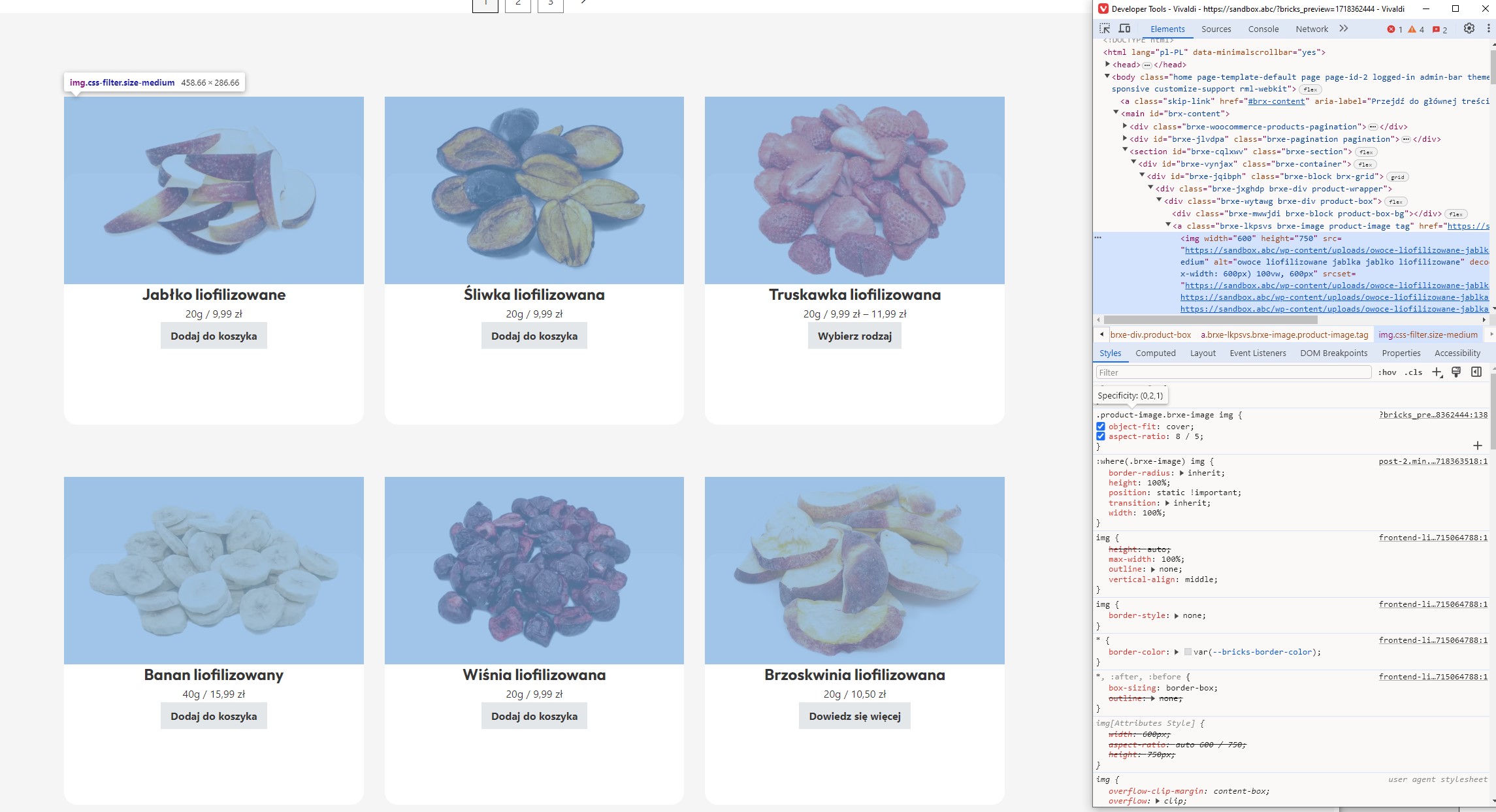This screenshot has height=812, width=1496.
Task: Open DevTools settings gear
Action: coord(1469,29)
